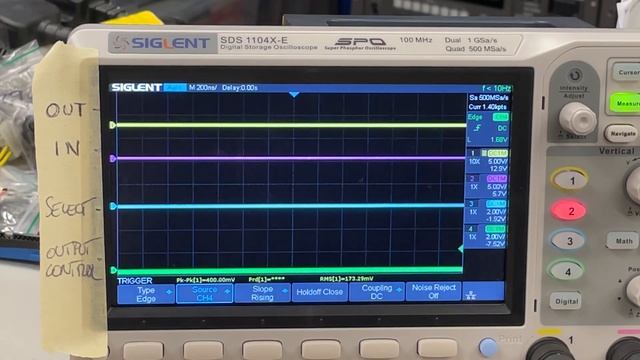Tap the blue Print button
The width and height of the screenshot is (640, 360).
488,347
